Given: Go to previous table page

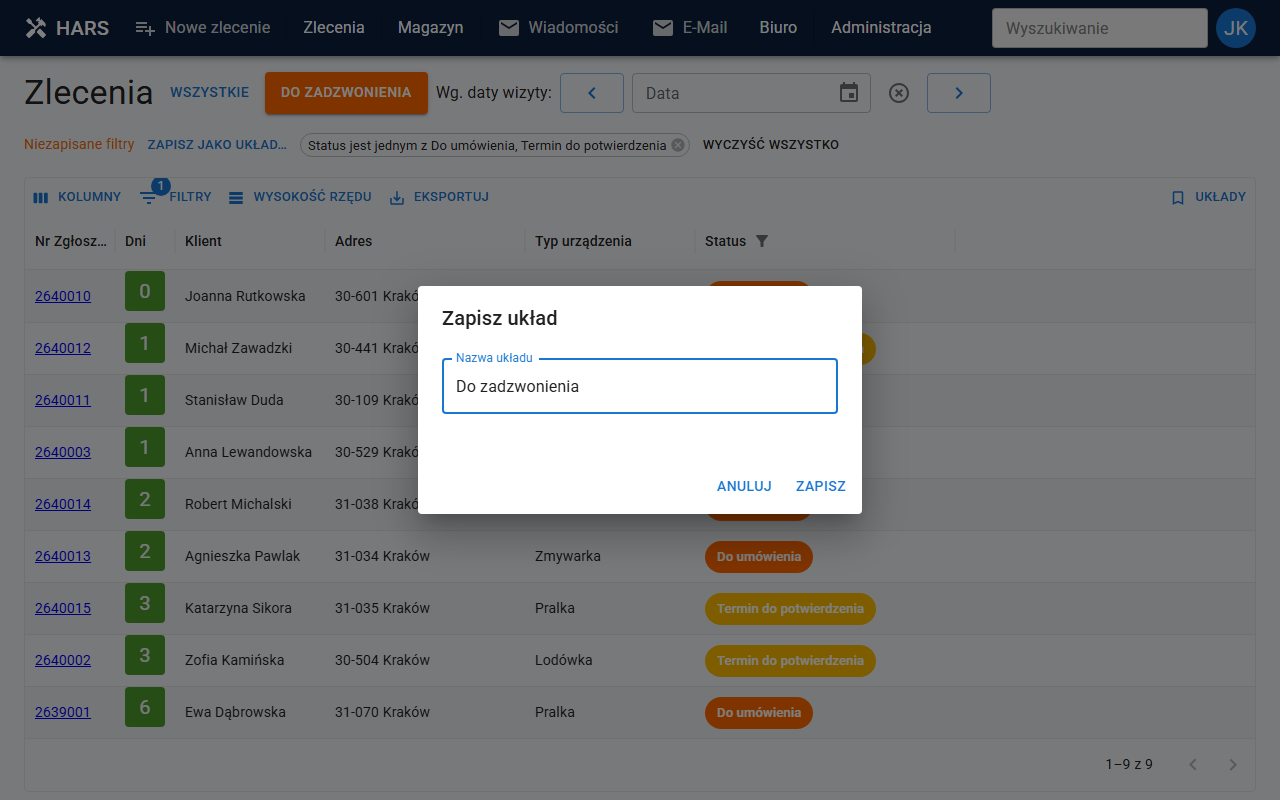Looking at the screenshot, I should pos(1193,765).
